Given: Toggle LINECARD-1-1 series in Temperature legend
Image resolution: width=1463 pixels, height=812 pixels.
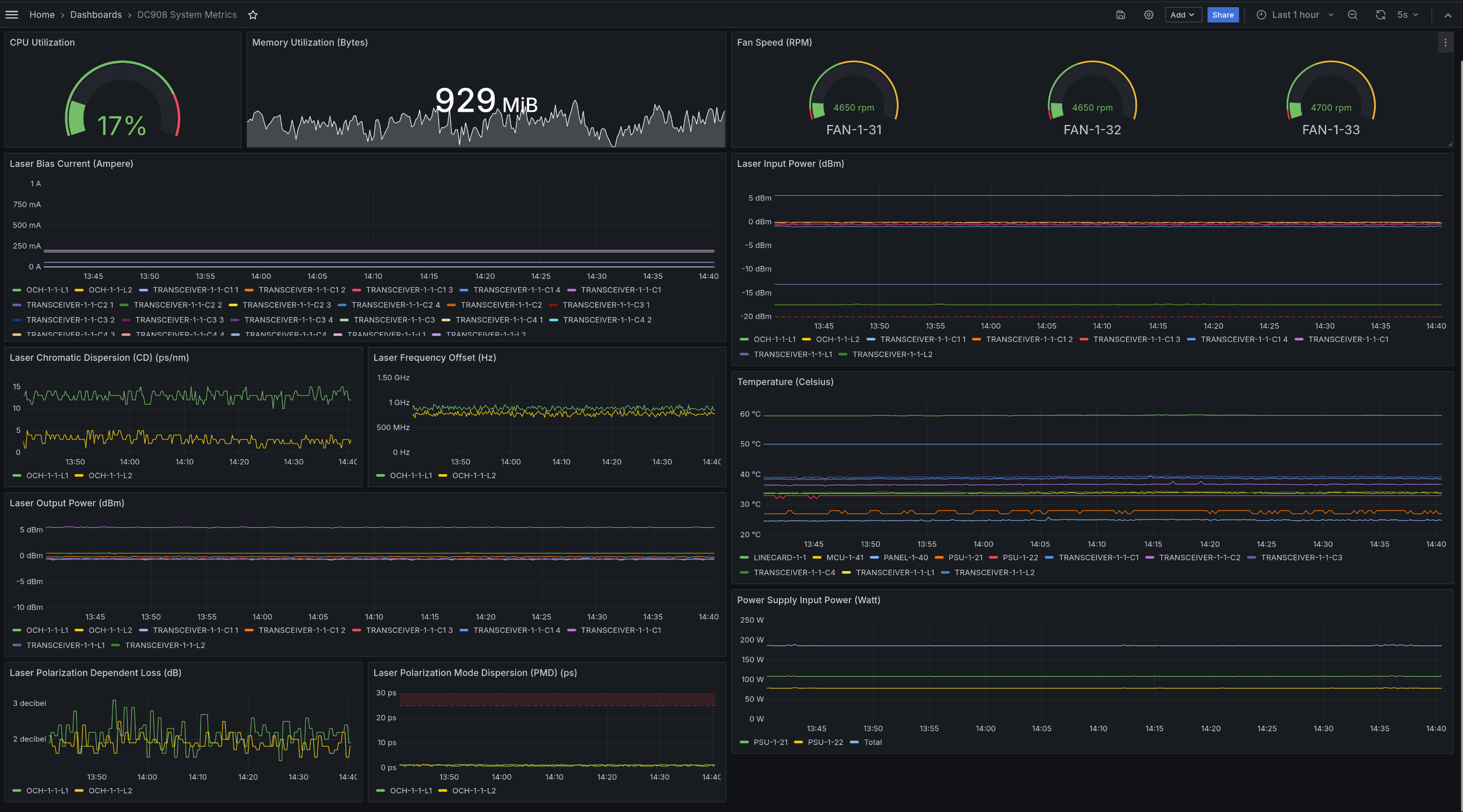Looking at the screenshot, I should tap(779, 558).
